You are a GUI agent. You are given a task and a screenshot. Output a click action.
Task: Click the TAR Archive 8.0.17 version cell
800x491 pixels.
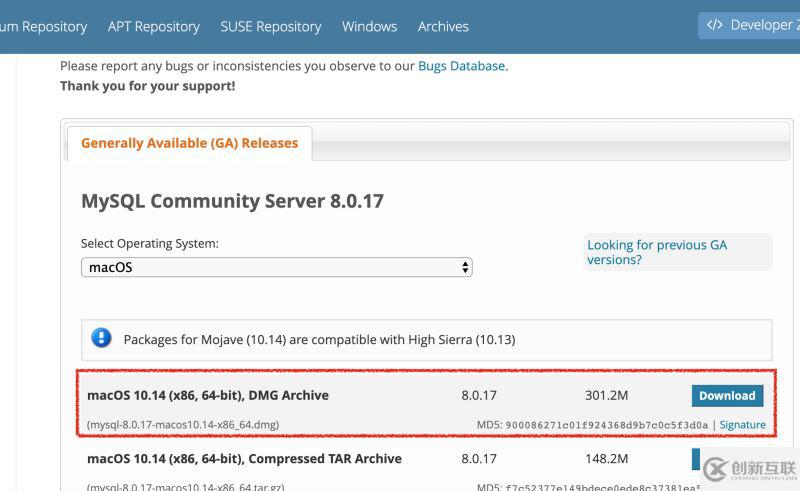(x=479, y=458)
